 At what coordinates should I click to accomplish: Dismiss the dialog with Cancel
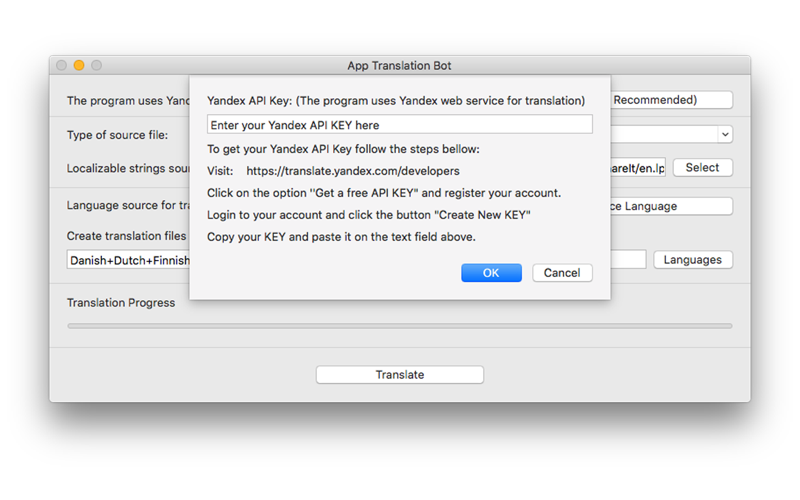[562, 273]
